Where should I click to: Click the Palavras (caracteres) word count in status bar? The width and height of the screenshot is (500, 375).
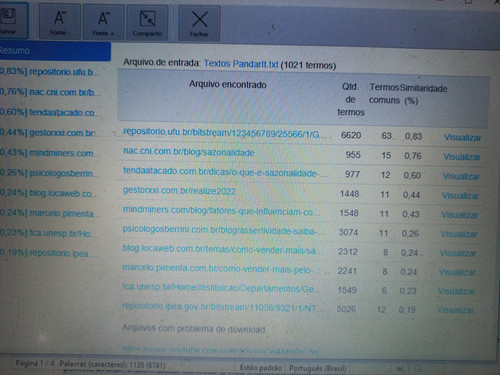[112, 365]
